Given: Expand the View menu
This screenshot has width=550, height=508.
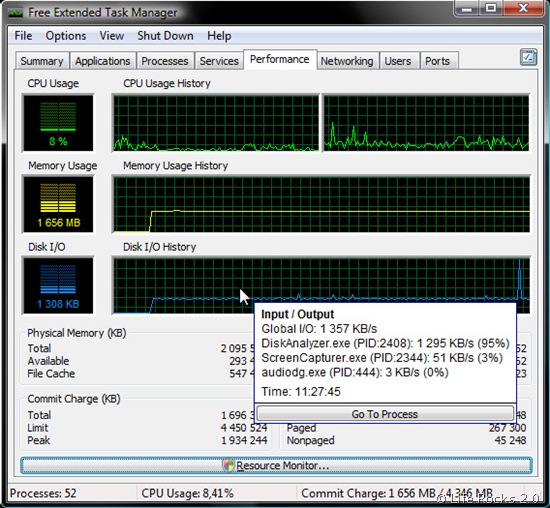Looking at the screenshot, I should point(112,36).
